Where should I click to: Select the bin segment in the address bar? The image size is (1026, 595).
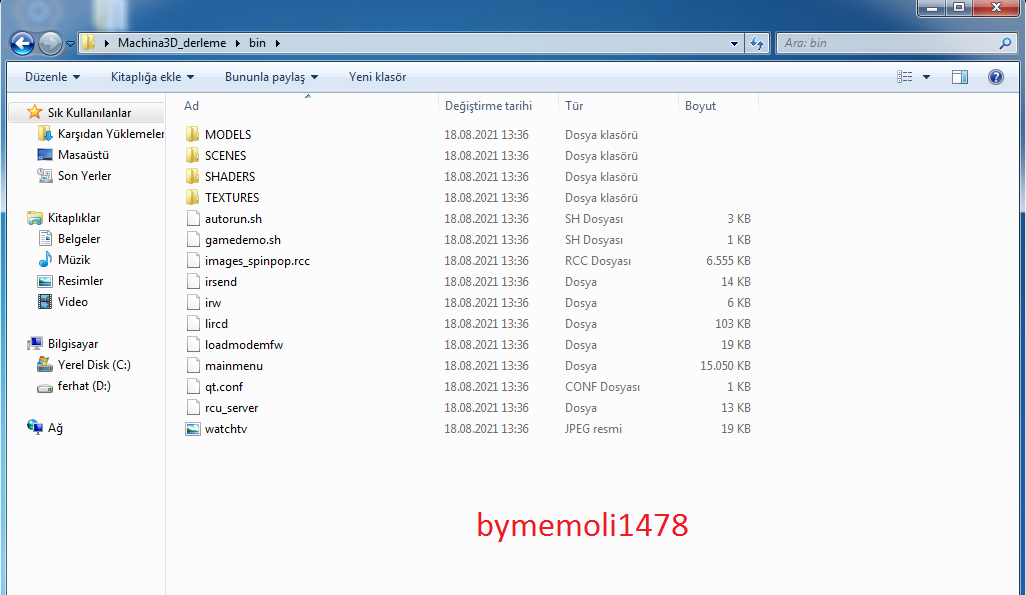(x=257, y=43)
